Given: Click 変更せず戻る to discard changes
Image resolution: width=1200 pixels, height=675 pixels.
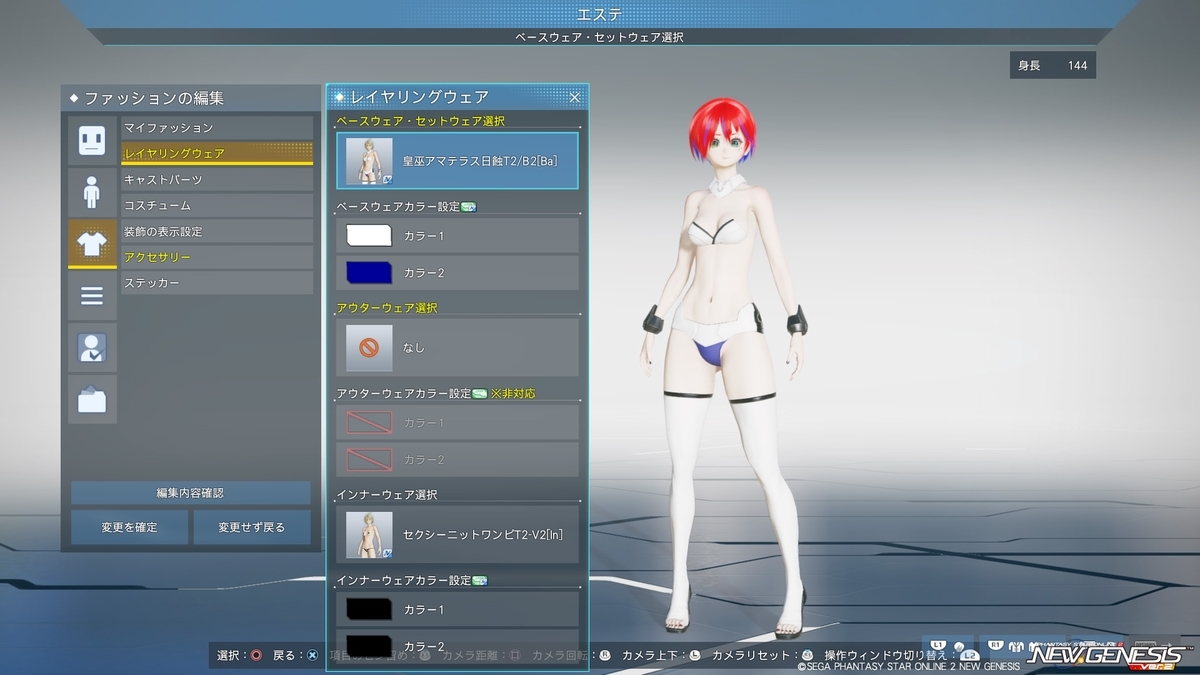Looking at the screenshot, I should pos(251,527).
